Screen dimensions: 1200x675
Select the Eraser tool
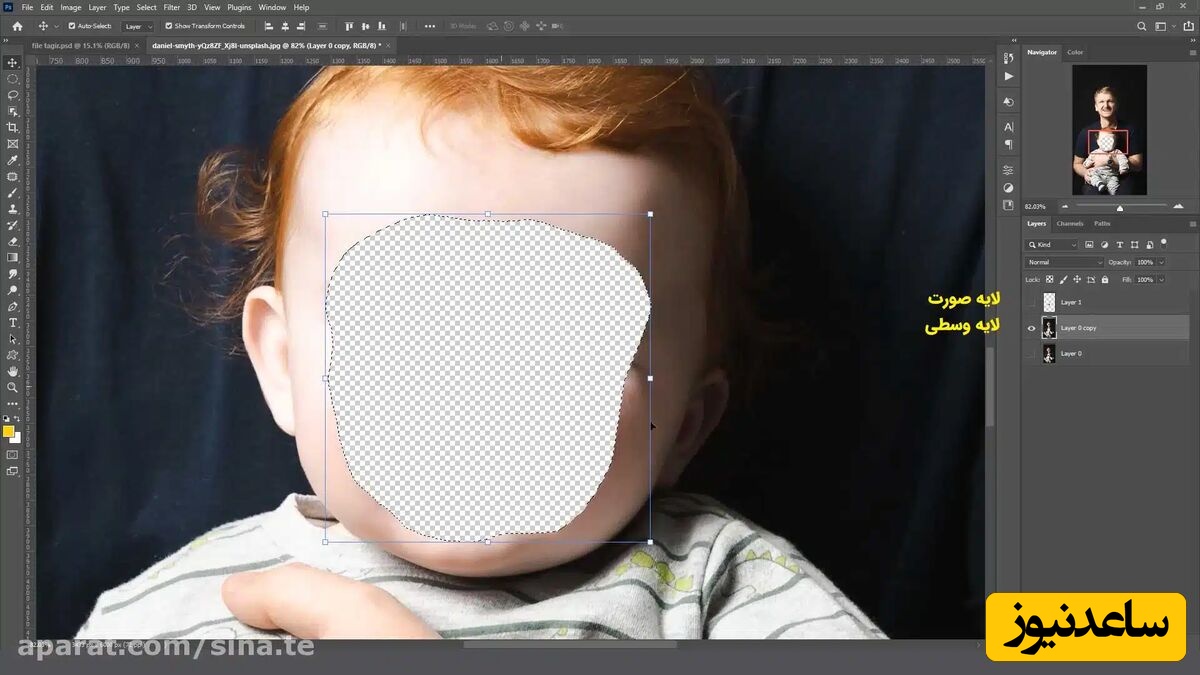point(13,241)
